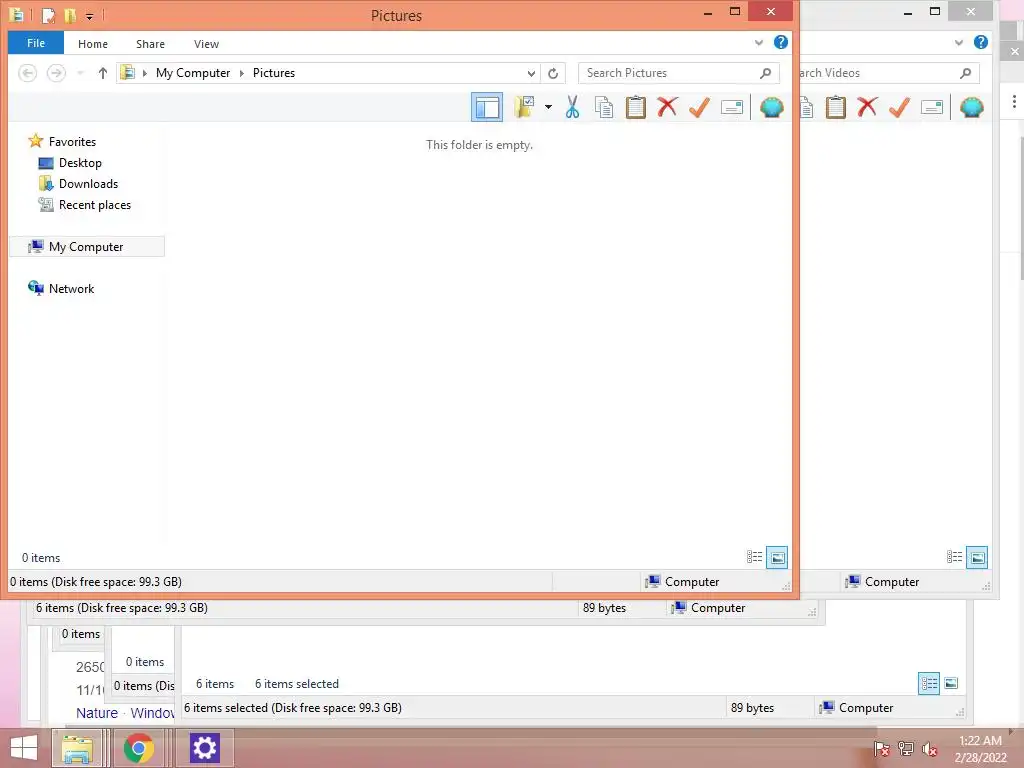Click the magnifier icon in Search Pictures
This screenshot has width=1024, height=768.
click(765, 73)
